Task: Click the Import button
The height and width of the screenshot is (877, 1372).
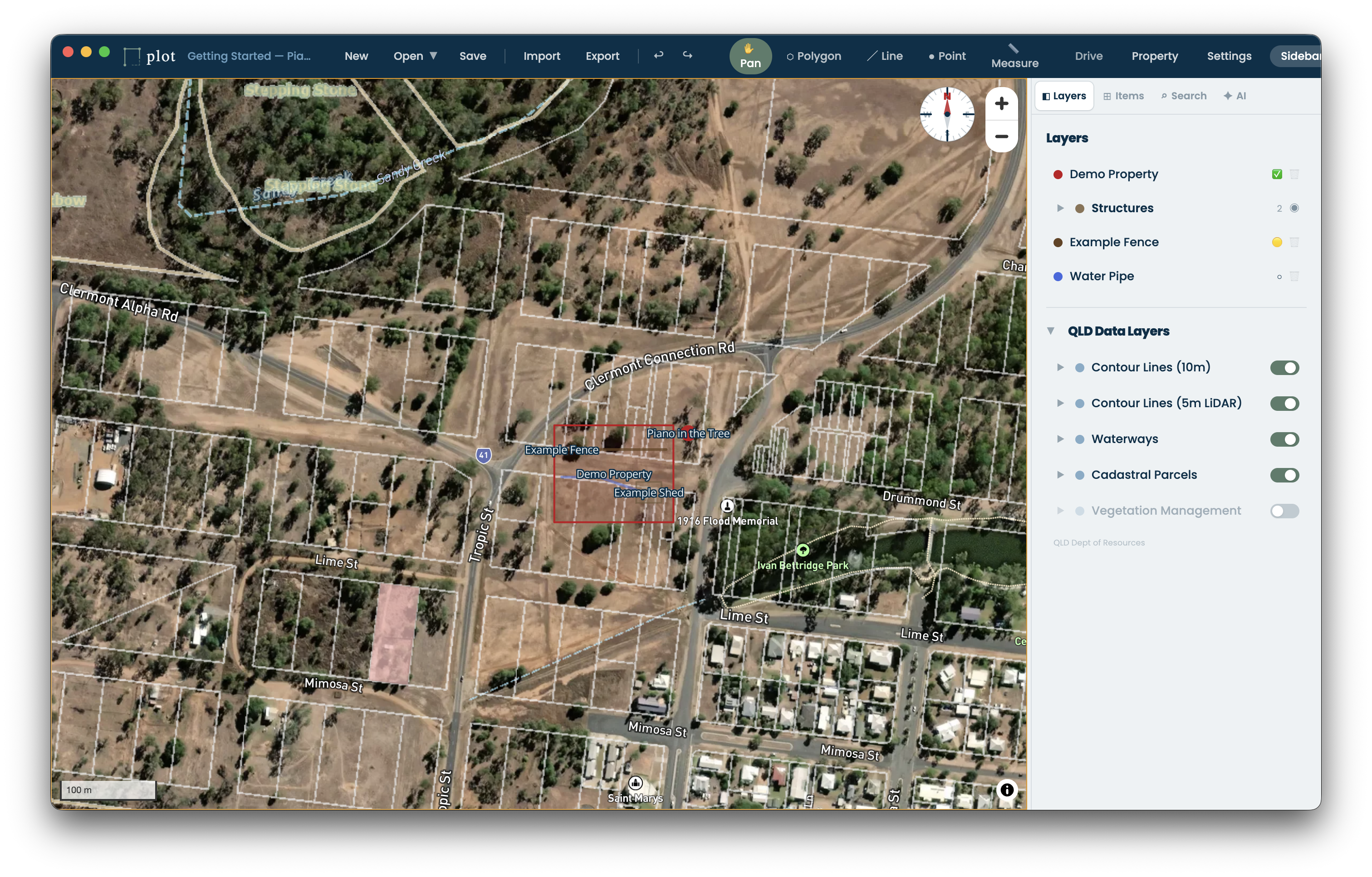Action: point(541,56)
